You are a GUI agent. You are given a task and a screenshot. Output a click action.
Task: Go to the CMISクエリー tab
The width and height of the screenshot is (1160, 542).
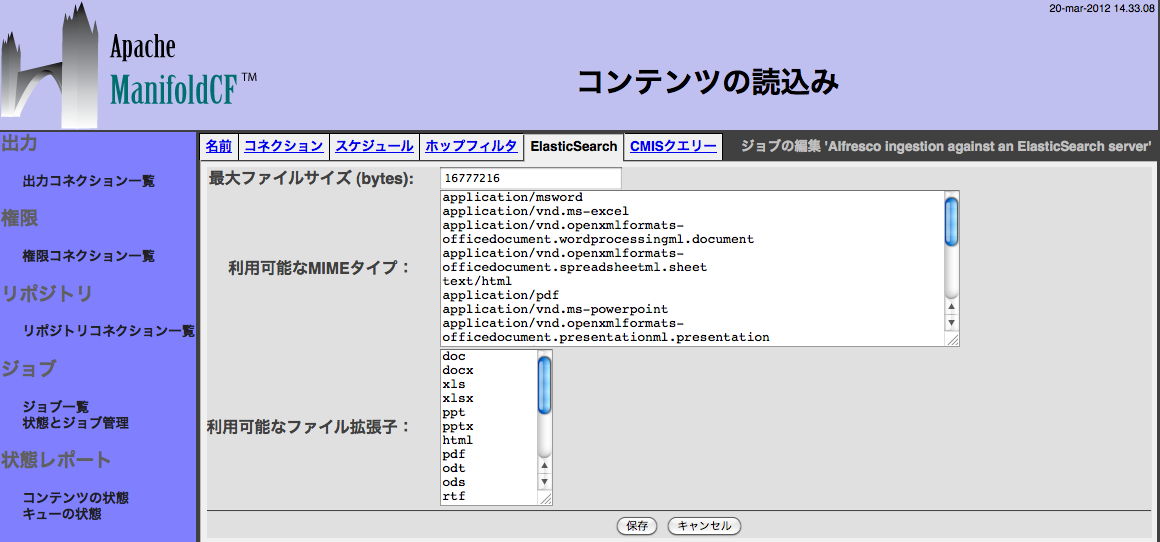(673, 146)
